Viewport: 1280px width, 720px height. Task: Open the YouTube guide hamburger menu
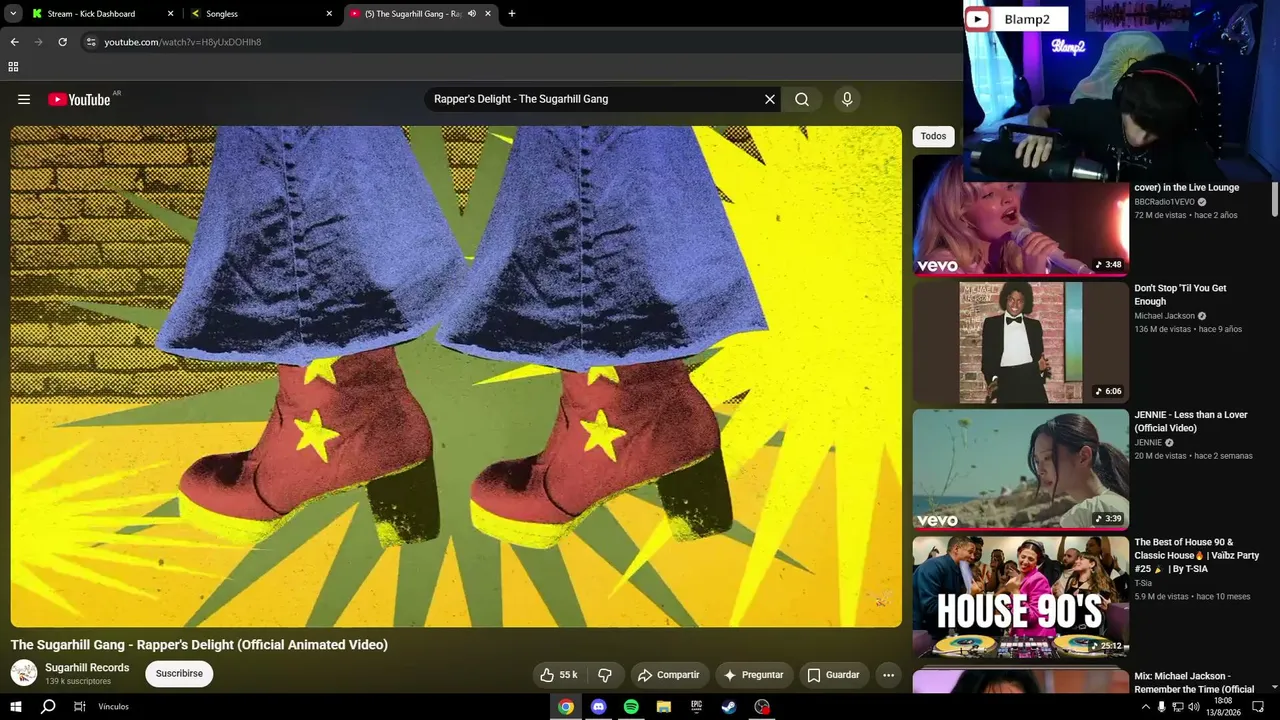(x=24, y=99)
